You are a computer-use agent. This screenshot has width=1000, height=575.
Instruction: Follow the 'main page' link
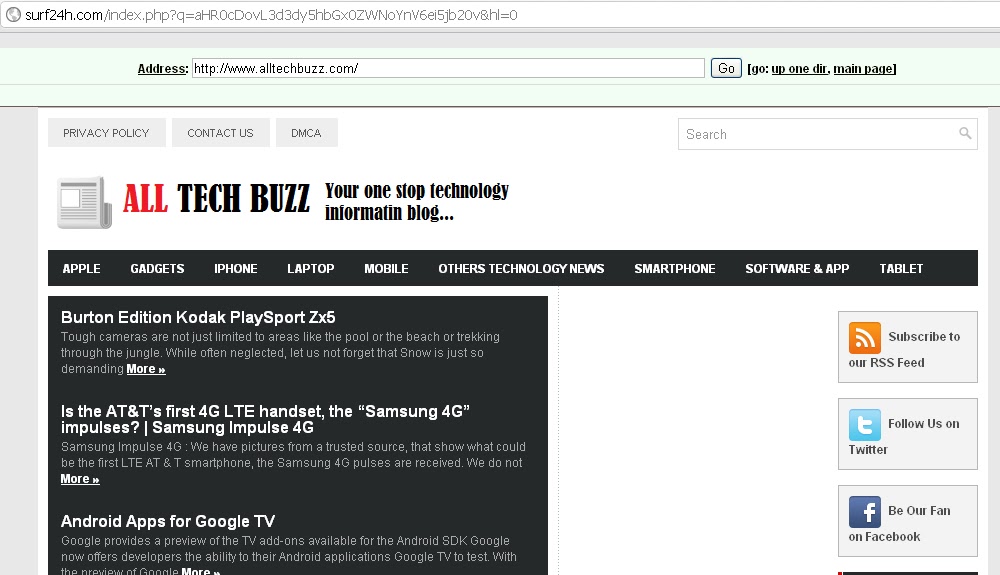(863, 69)
